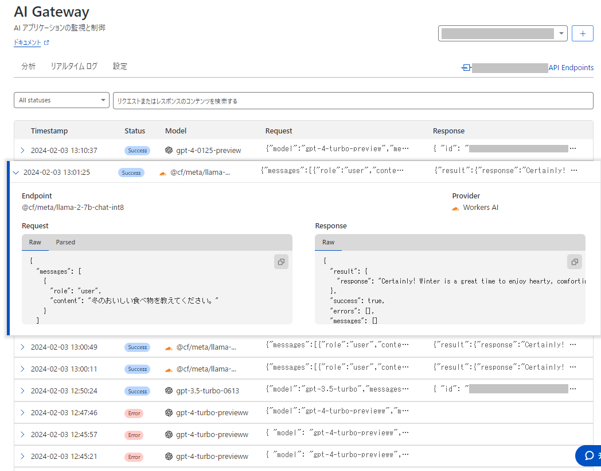Screen dimensions: 601x471
Task: Click the plus button to add gateway
Action: click(x=582, y=34)
